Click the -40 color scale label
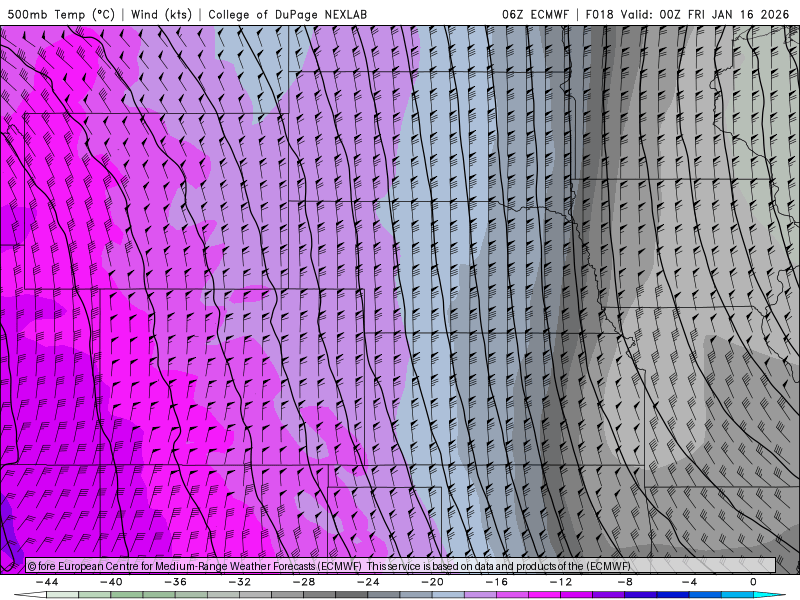Screen dimensions: 800x600 coord(111,582)
